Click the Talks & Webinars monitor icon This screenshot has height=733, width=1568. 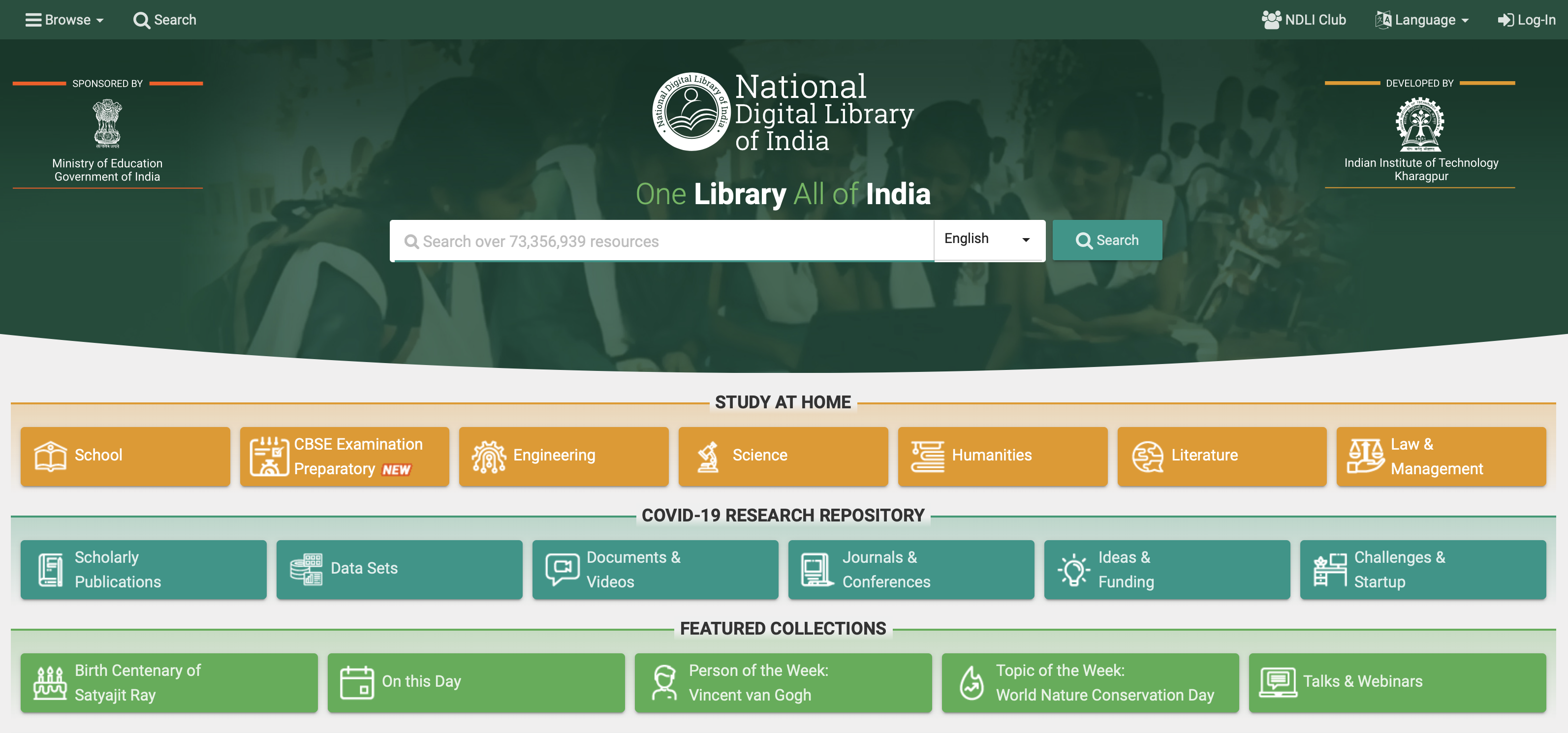(1278, 682)
